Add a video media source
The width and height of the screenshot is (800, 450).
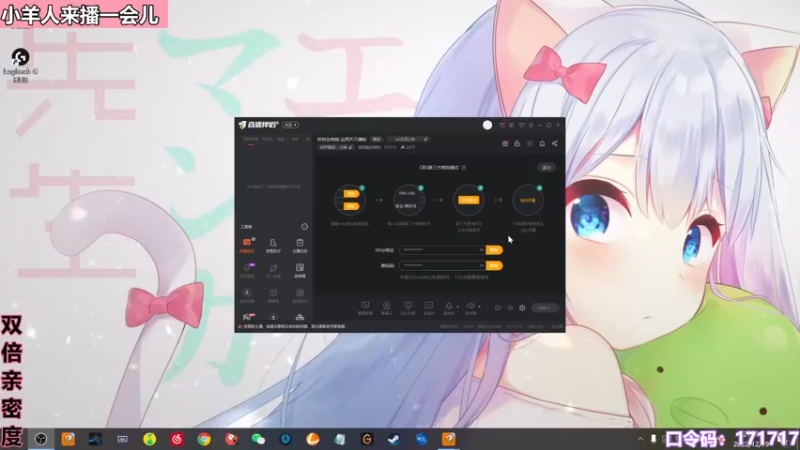(x=429, y=308)
